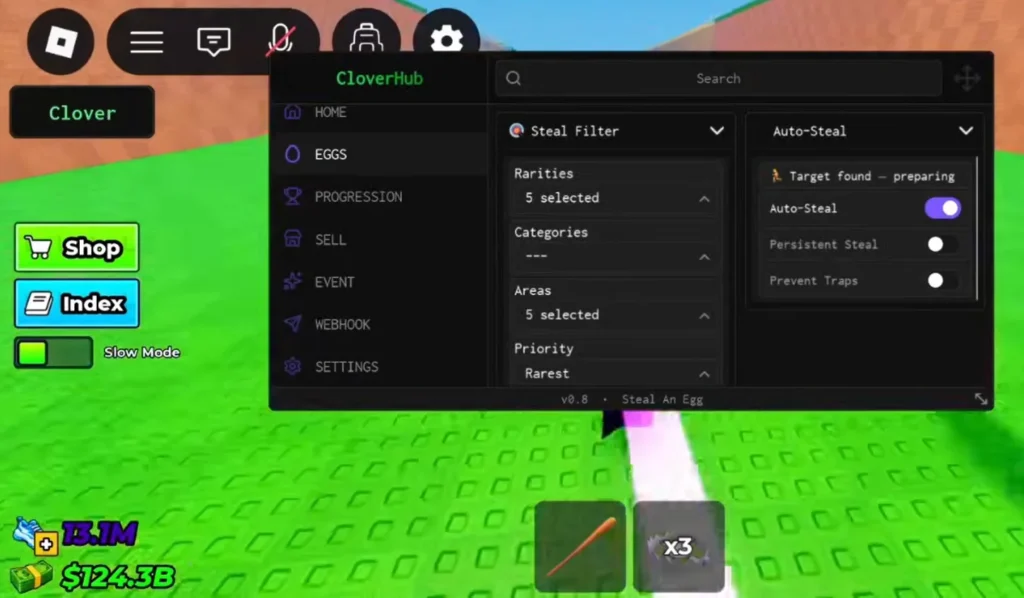Viewport: 1024px width, 598px height.
Task: Open the Rarities 5 selected dropdown
Action: 616,198
